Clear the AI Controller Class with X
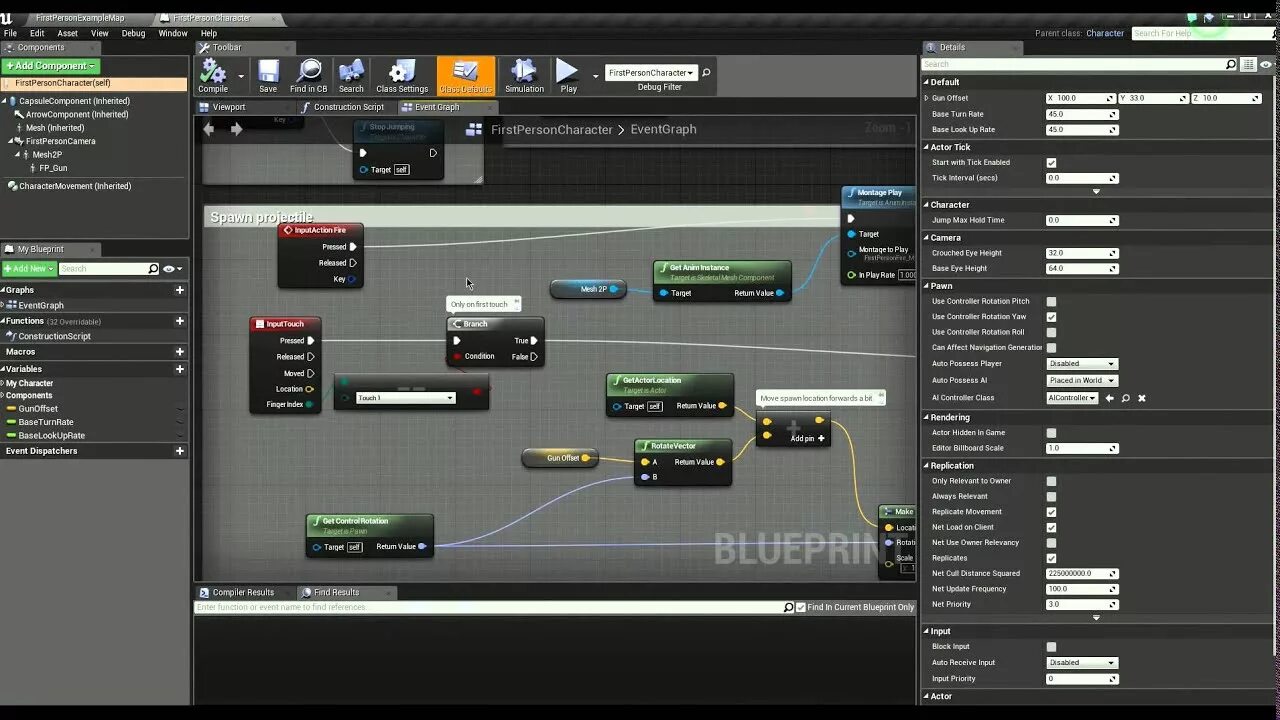Image resolution: width=1280 pixels, height=720 pixels. click(x=1142, y=398)
